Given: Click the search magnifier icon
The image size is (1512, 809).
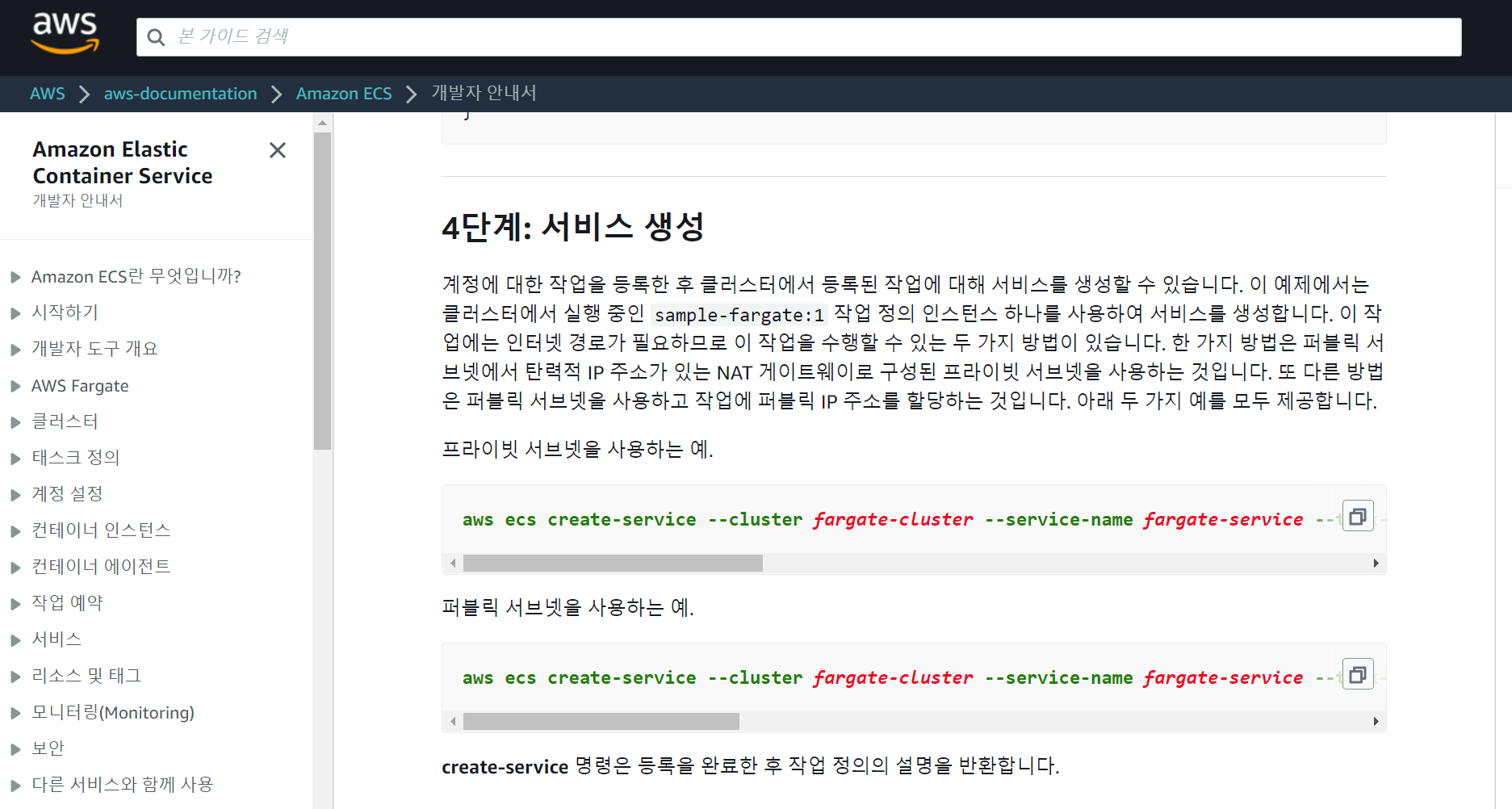Looking at the screenshot, I should 156,37.
